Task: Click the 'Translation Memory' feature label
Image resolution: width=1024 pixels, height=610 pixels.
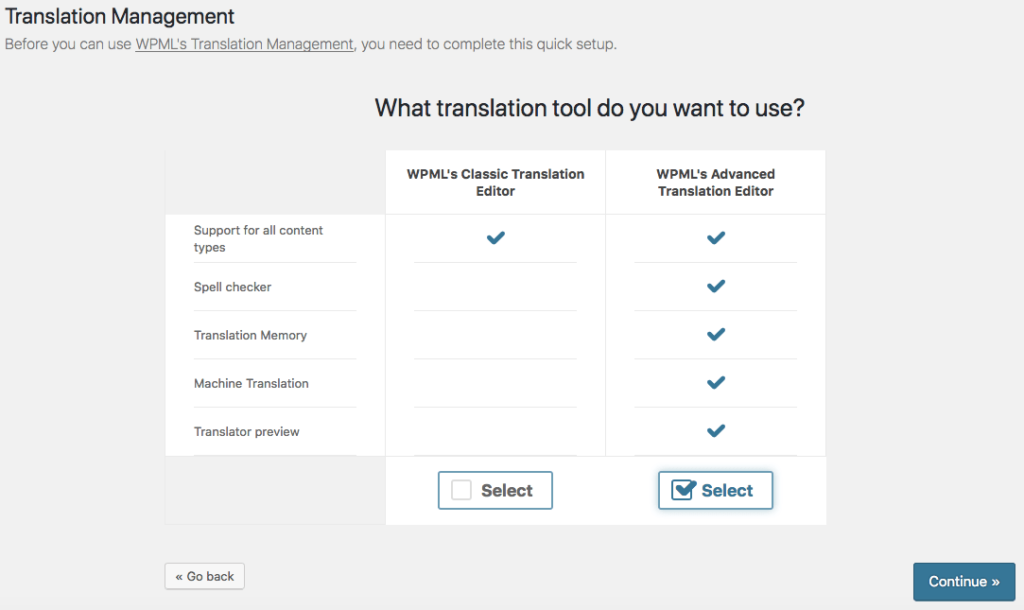Action: [x=250, y=335]
